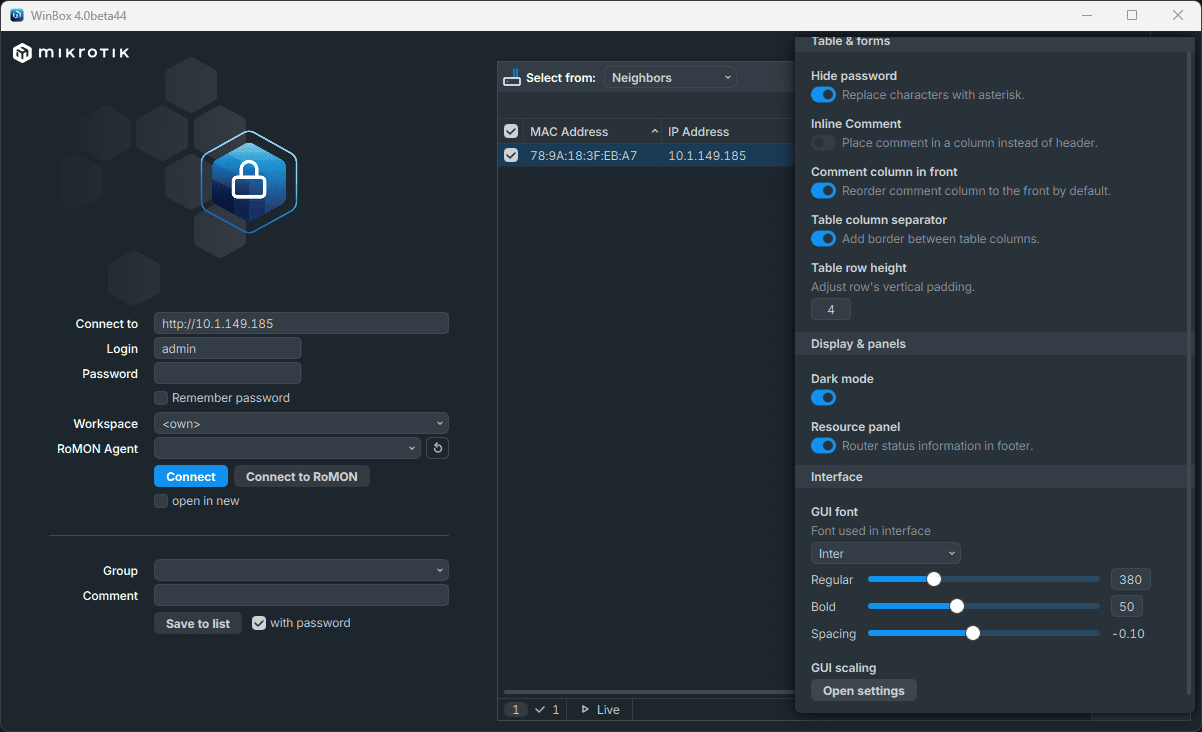1202x732 pixels.
Task: Click the MAC Address column header
Action: pyautogui.click(x=593, y=132)
